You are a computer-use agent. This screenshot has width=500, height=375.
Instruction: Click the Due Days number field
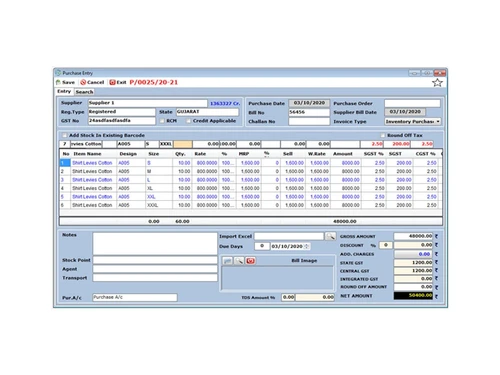tap(262, 246)
